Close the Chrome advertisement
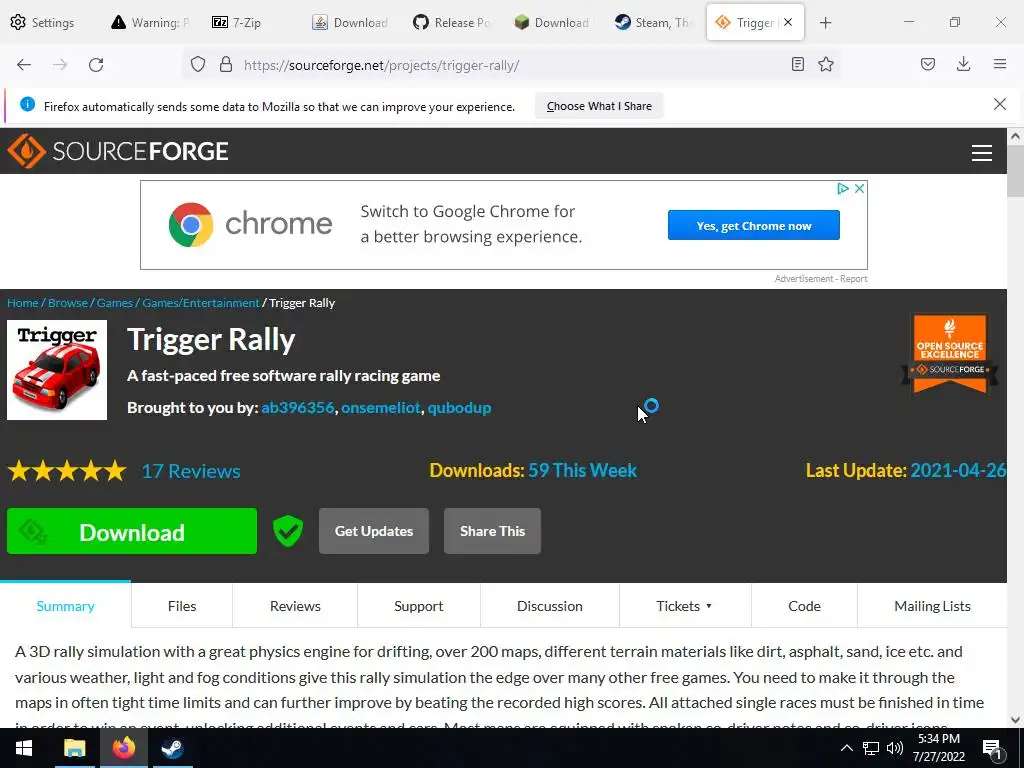This screenshot has width=1024, height=768. coord(859,188)
